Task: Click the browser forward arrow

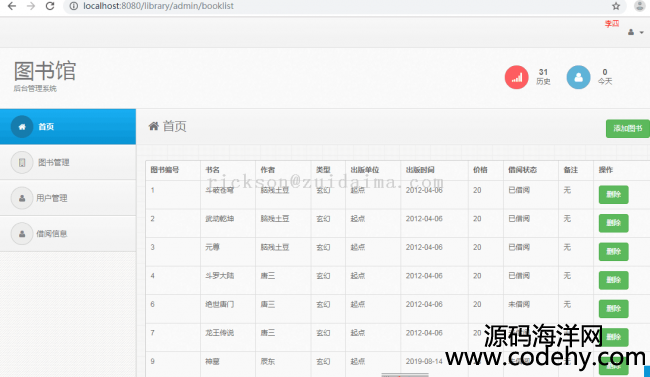Action: point(31,6)
